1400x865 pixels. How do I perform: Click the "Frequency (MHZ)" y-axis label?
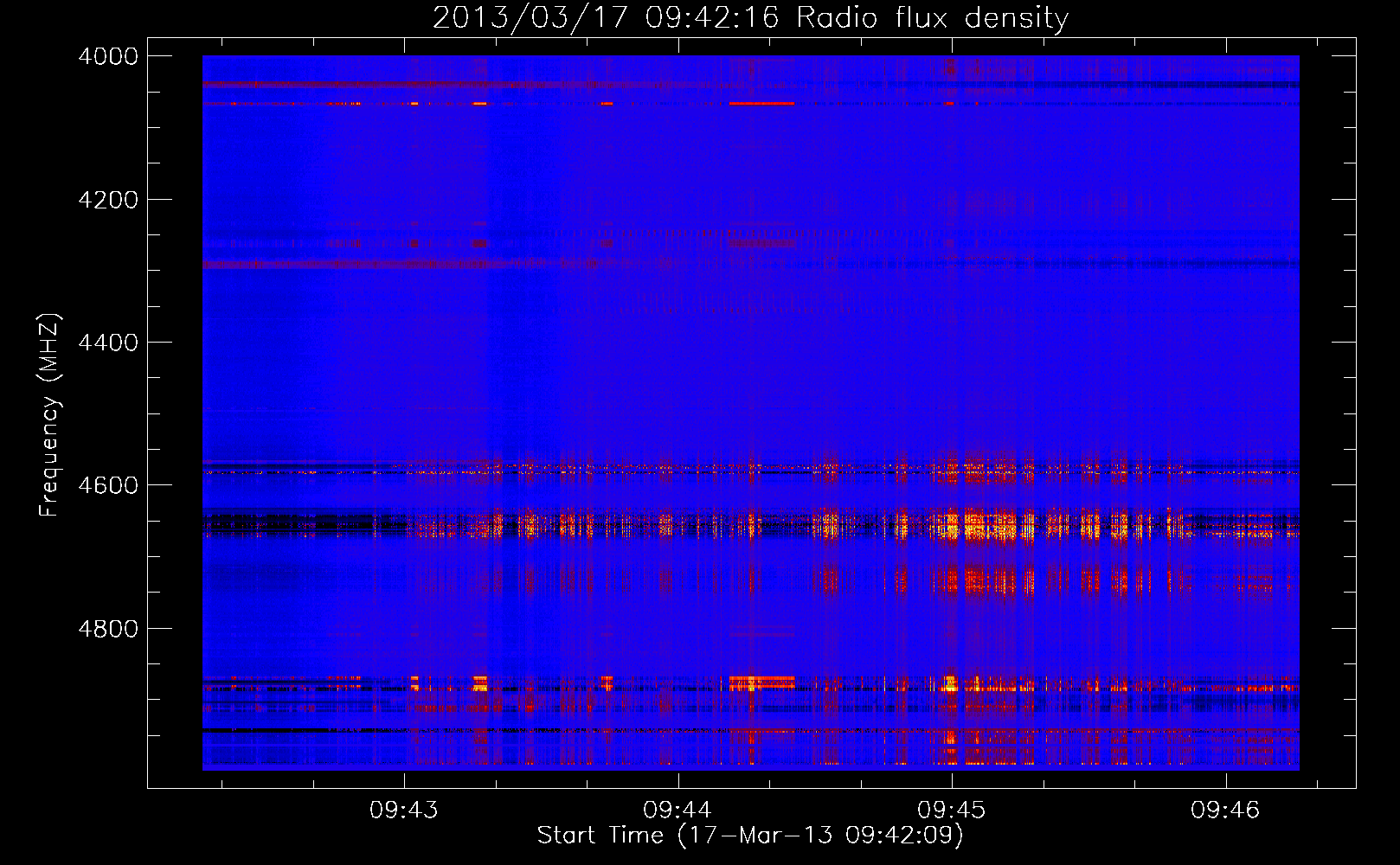pyautogui.click(x=50, y=415)
